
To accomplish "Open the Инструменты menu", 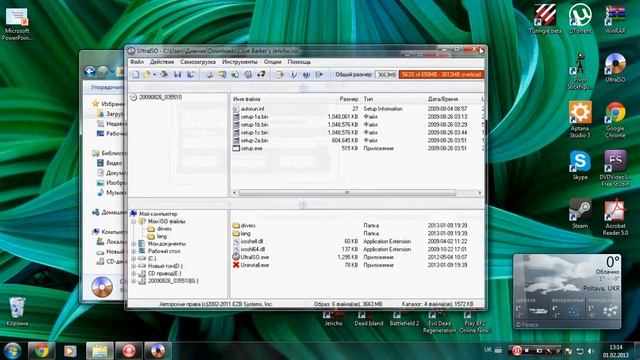I will click(x=240, y=62).
